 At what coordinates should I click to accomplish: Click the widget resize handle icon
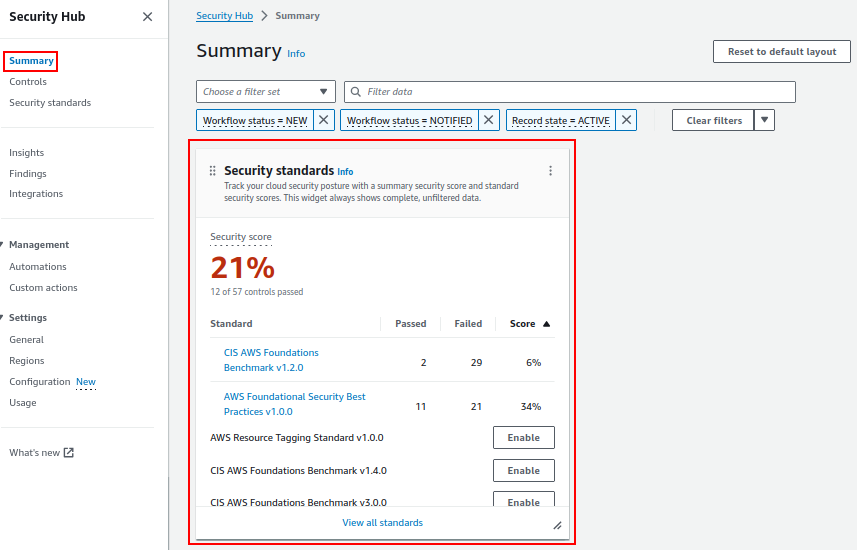click(x=557, y=525)
